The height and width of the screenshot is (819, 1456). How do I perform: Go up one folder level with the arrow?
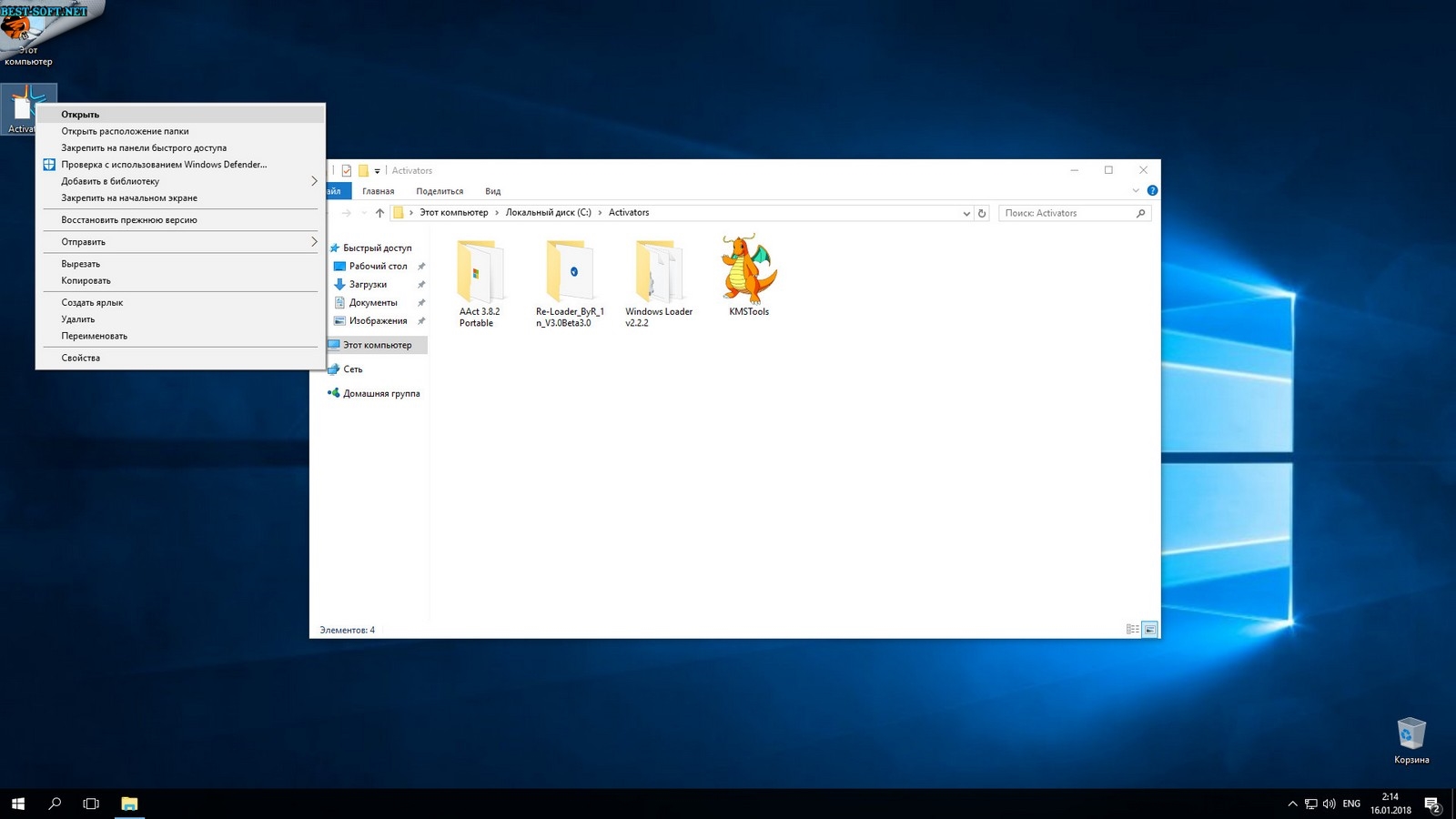379,213
